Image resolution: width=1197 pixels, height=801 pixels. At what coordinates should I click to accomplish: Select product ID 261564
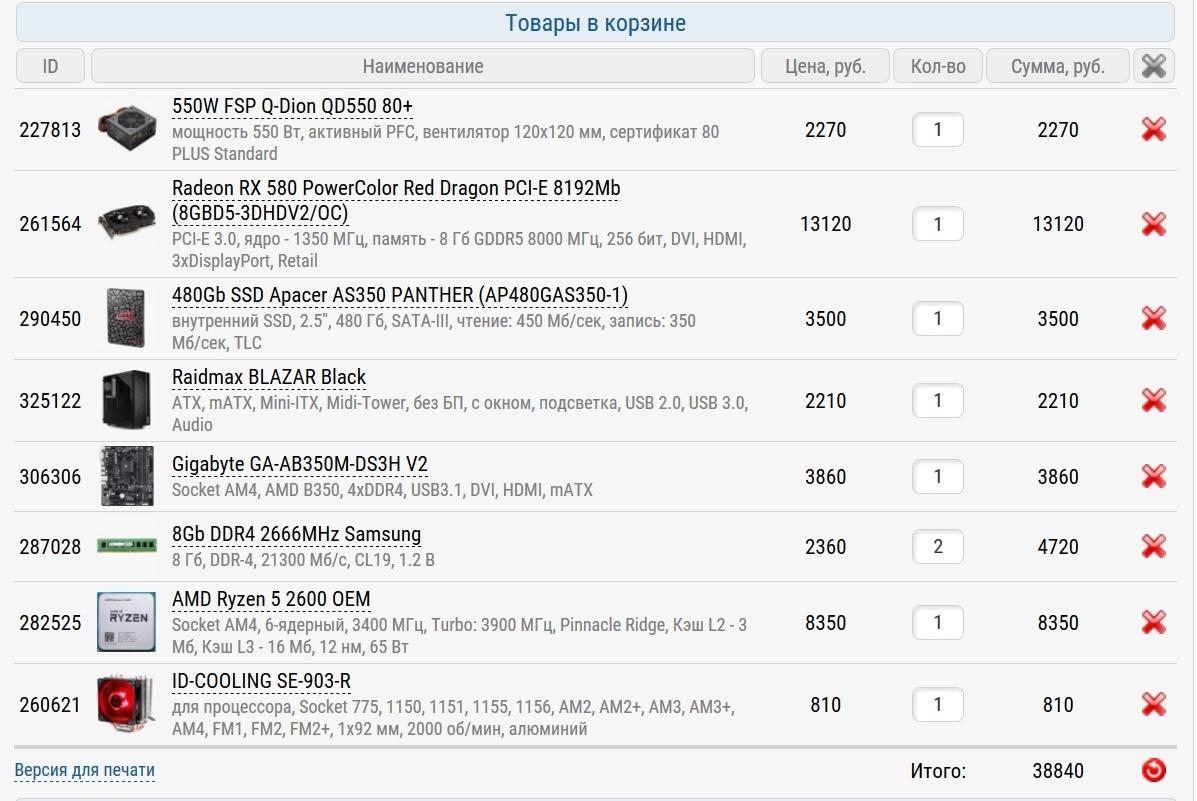(x=50, y=224)
